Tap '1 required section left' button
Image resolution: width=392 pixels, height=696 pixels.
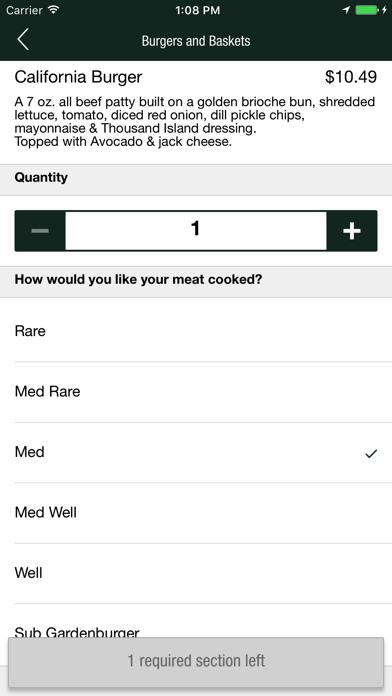(x=196, y=662)
